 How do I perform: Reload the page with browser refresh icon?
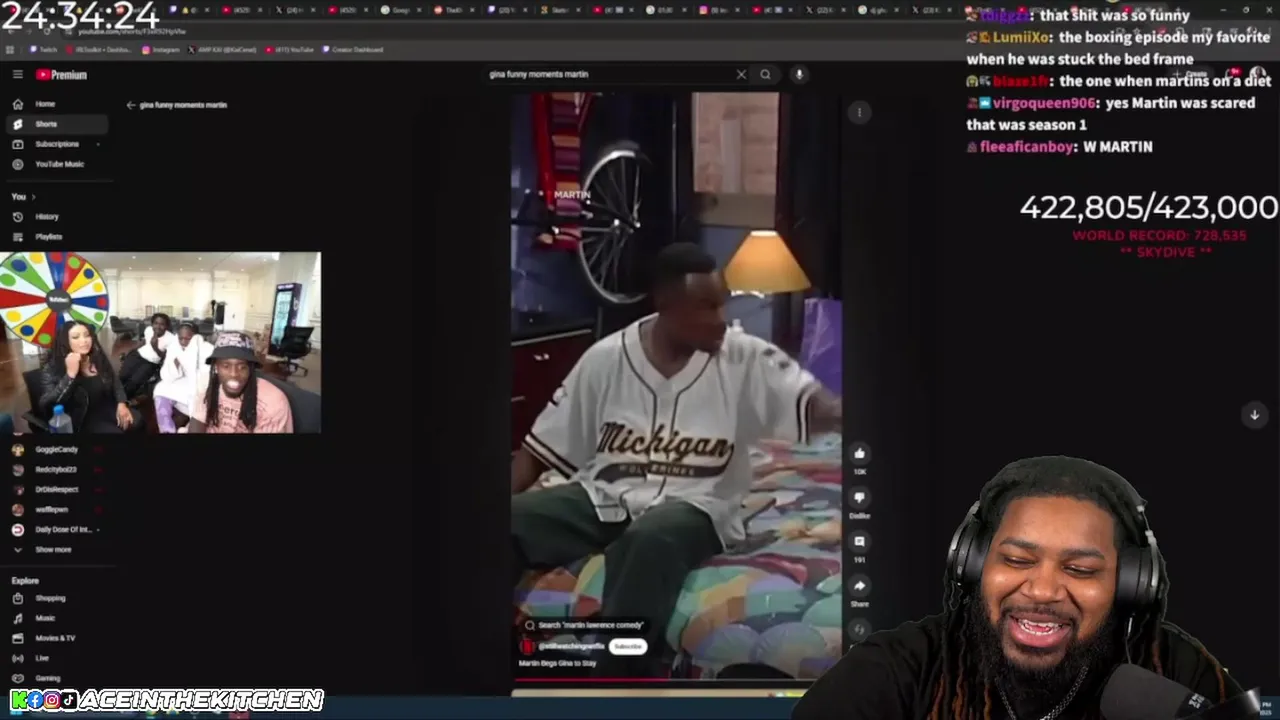click(48, 31)
